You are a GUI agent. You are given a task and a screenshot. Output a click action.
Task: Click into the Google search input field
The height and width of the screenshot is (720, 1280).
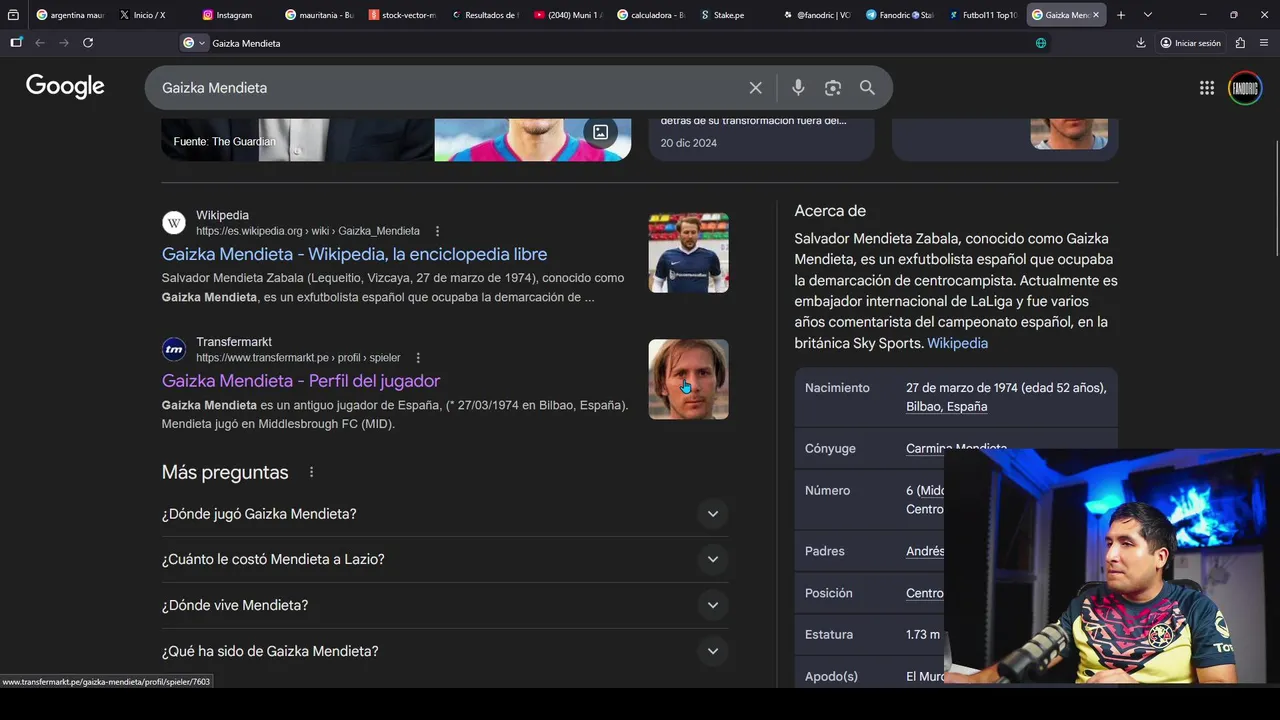(x=450, y=88)
